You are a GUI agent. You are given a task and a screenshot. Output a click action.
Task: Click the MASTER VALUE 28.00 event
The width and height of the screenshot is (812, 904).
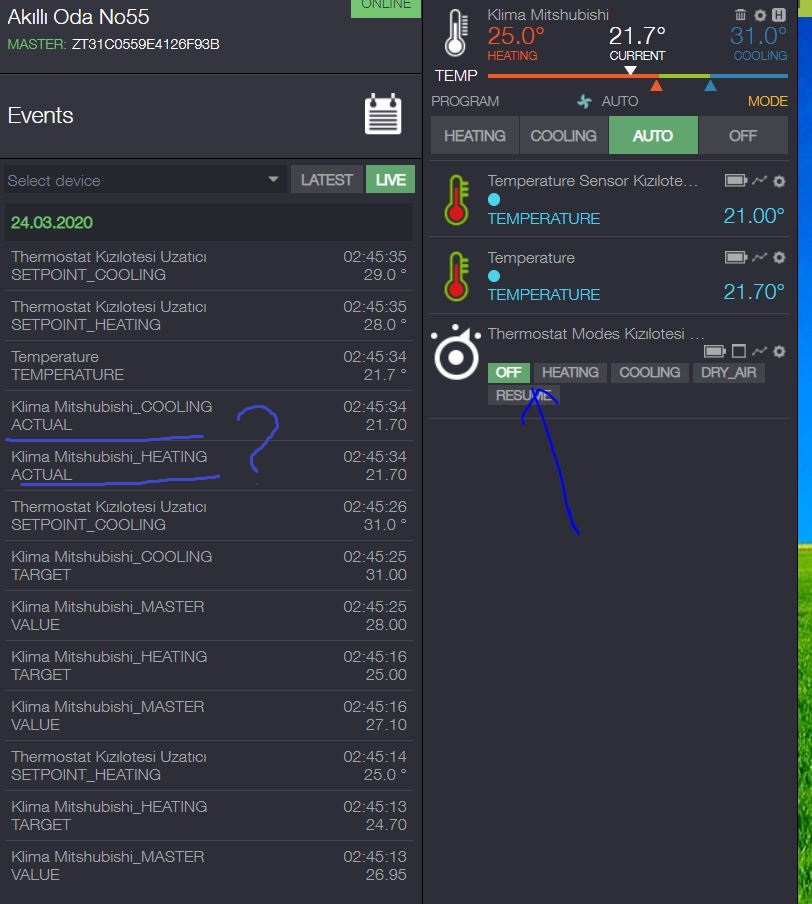(209, 616)
